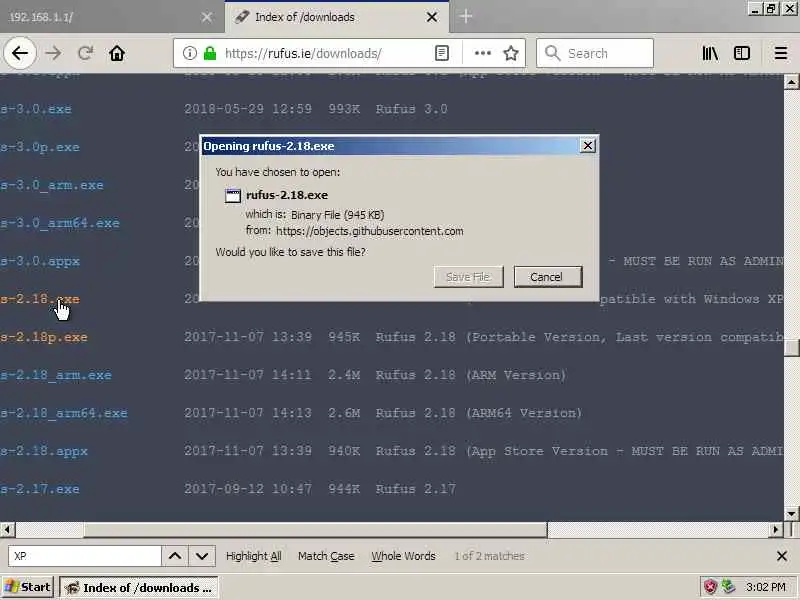800x600 pixels.
Task: Click the browser Back arrow button
Action: (19, 53)
